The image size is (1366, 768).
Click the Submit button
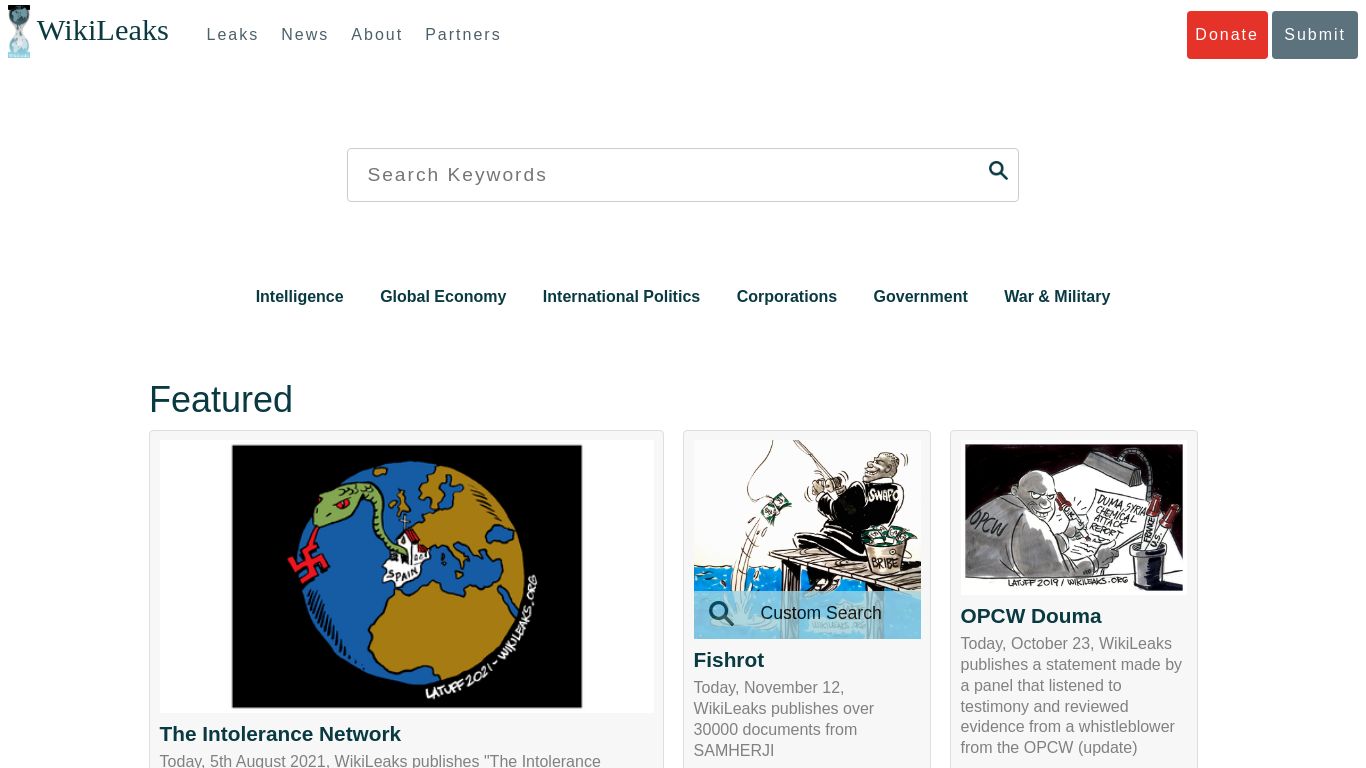click(x=1315, y=35)
